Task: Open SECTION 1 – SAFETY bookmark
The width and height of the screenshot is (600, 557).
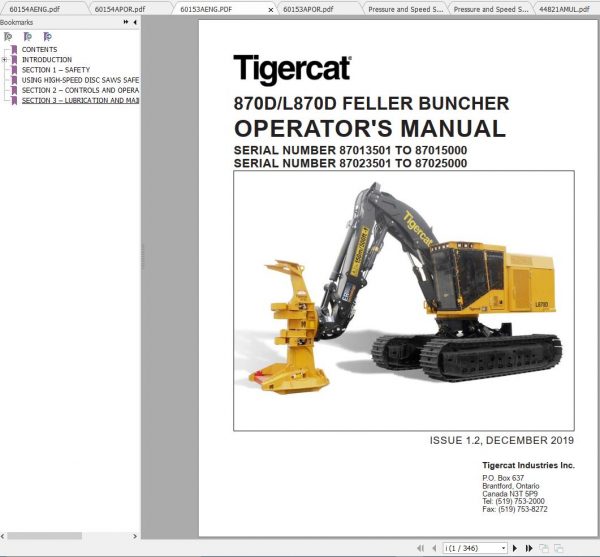Action: point(56,70)
